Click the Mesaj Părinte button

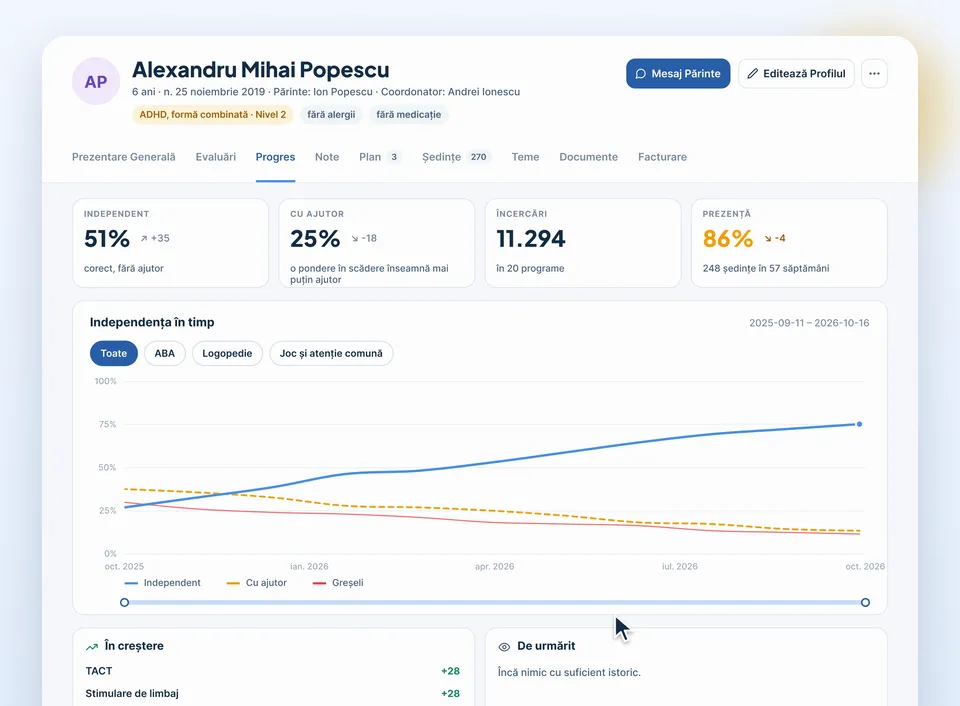(x=678, y=73)
